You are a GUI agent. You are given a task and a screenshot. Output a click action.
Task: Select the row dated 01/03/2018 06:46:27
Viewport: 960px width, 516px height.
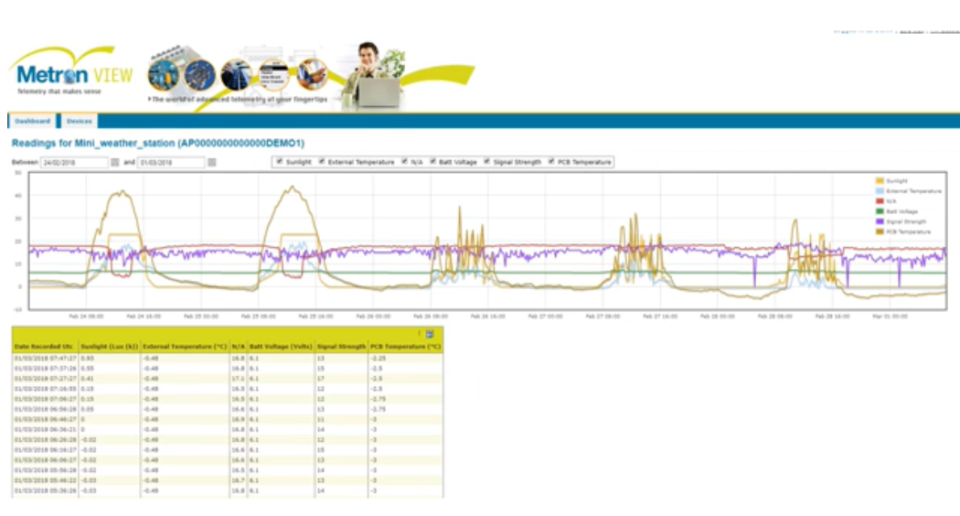coord(227,419)
